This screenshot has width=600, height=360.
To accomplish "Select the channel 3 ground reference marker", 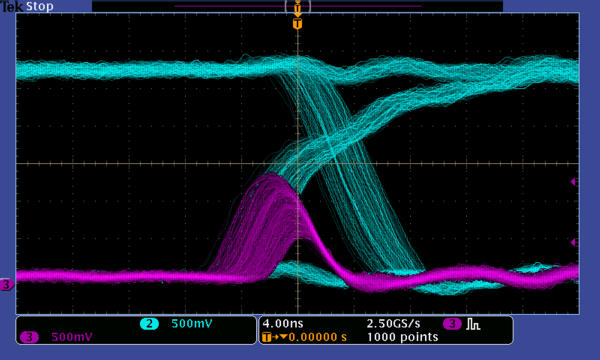I will [x=6, y=284].
